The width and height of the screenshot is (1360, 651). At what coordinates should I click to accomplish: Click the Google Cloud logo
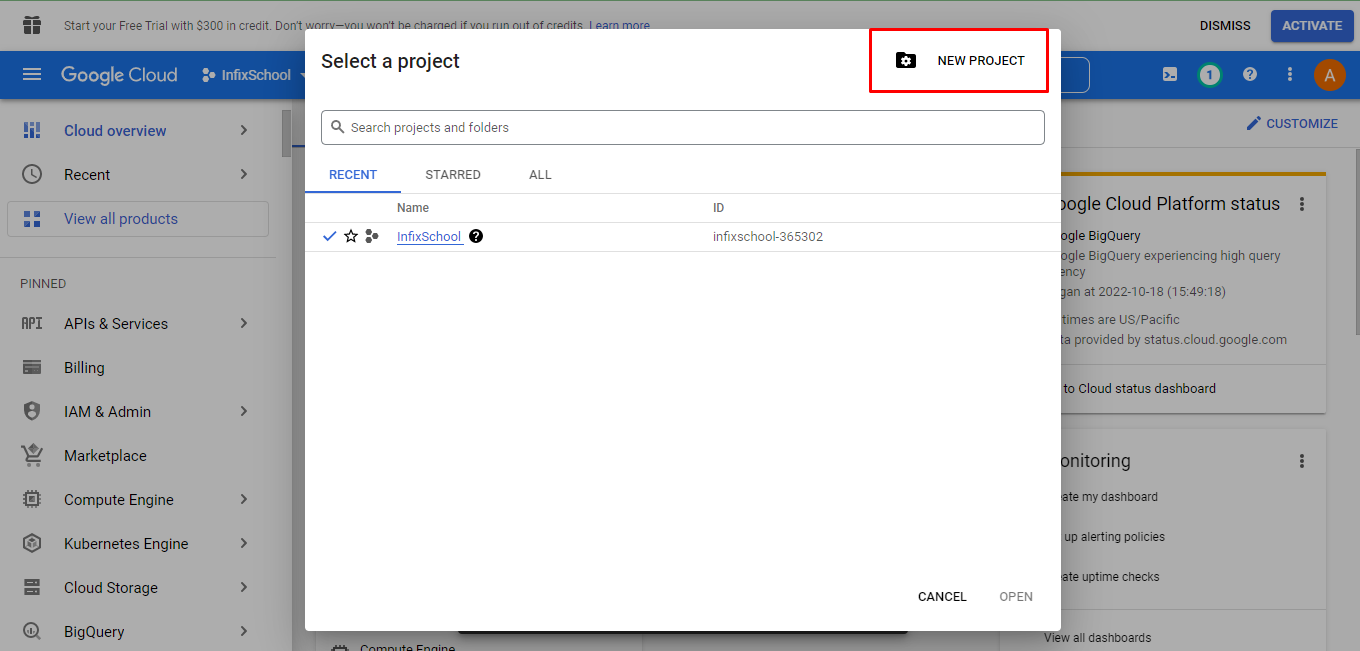[119, 75]
